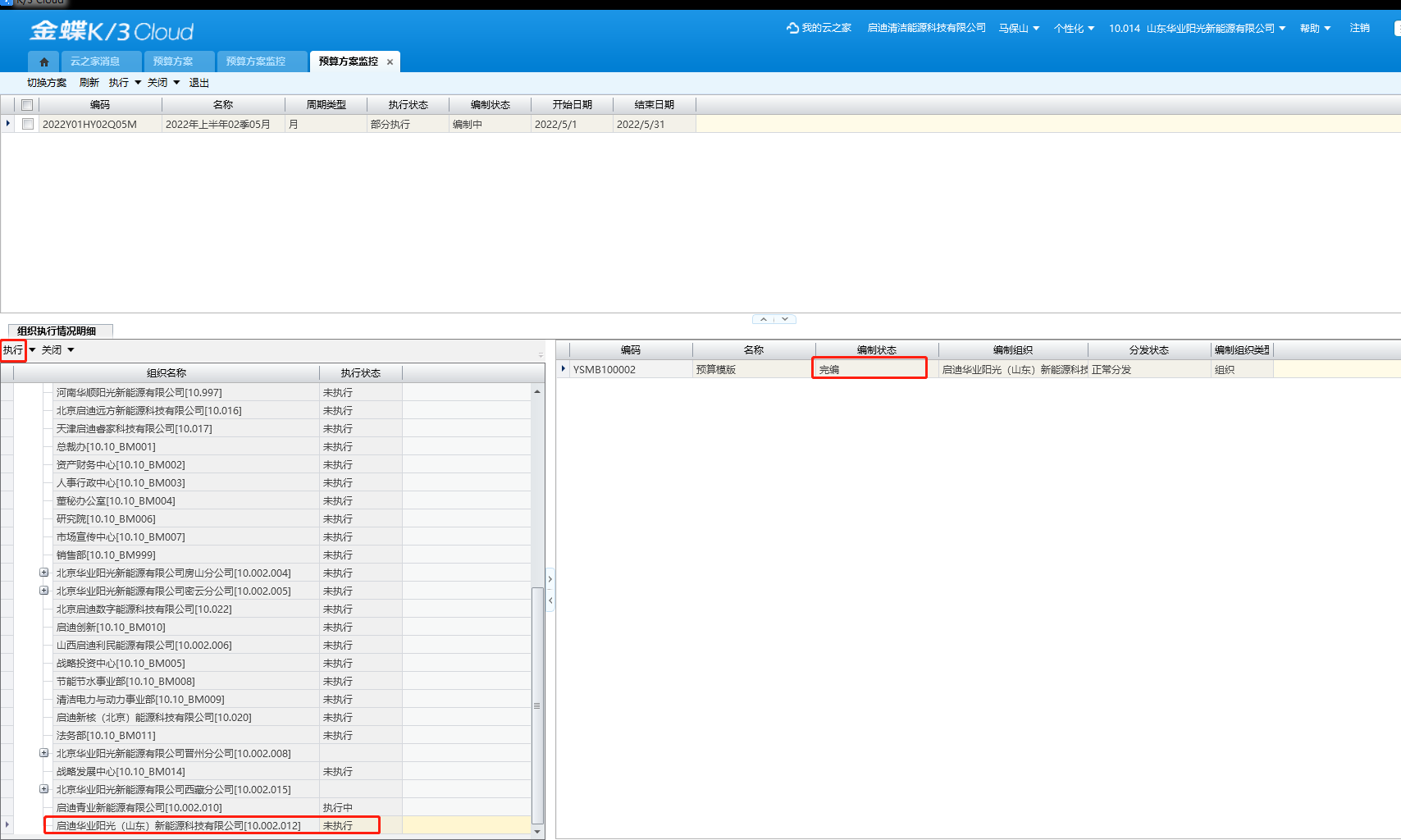Image resolution: width=1401 pixels, height=840 pixels.
Task: Click lower panel 执行 button
Action: [x=13, y=349]
